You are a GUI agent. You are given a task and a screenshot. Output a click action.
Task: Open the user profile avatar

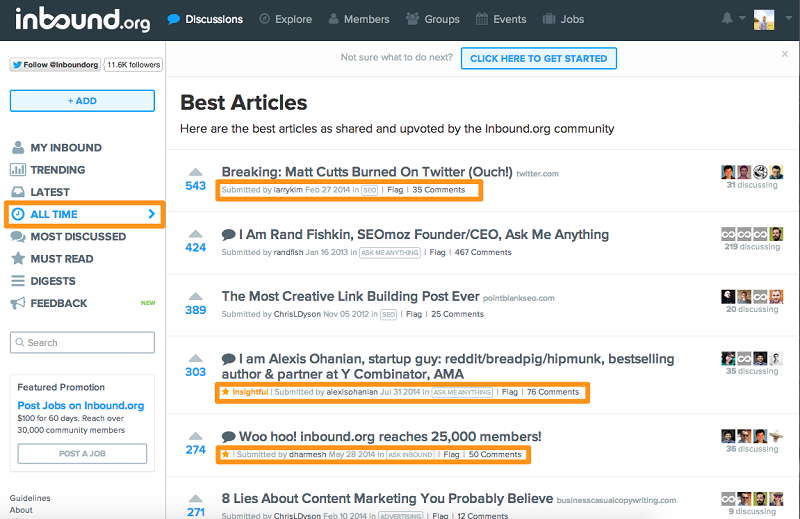tap(764, 20)
